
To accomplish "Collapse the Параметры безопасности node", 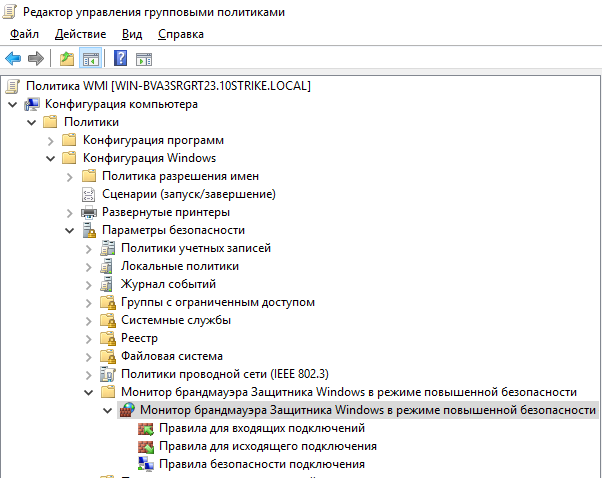I will click(69, 231).
